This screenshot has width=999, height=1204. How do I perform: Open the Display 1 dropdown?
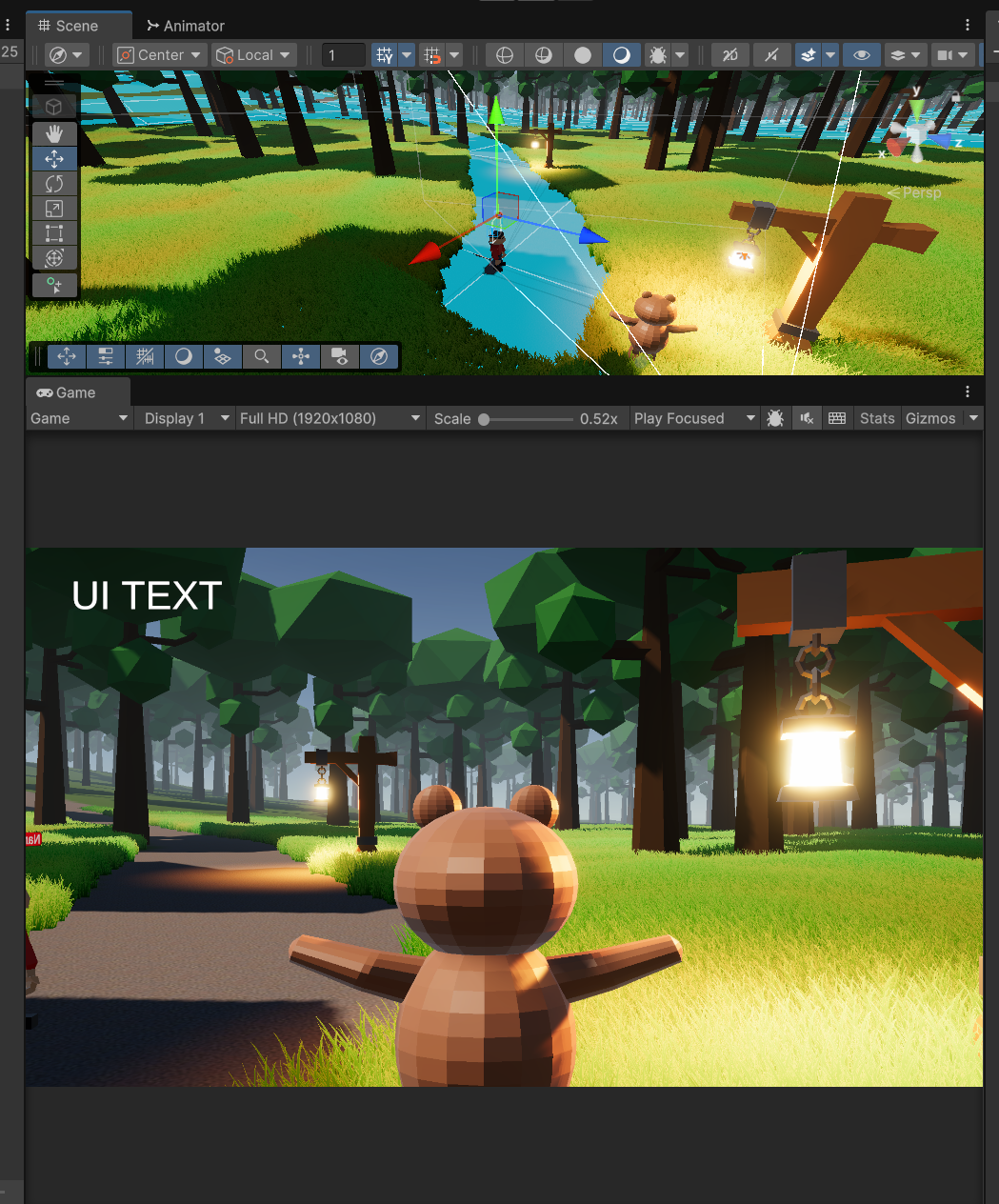tap(186, 418)
